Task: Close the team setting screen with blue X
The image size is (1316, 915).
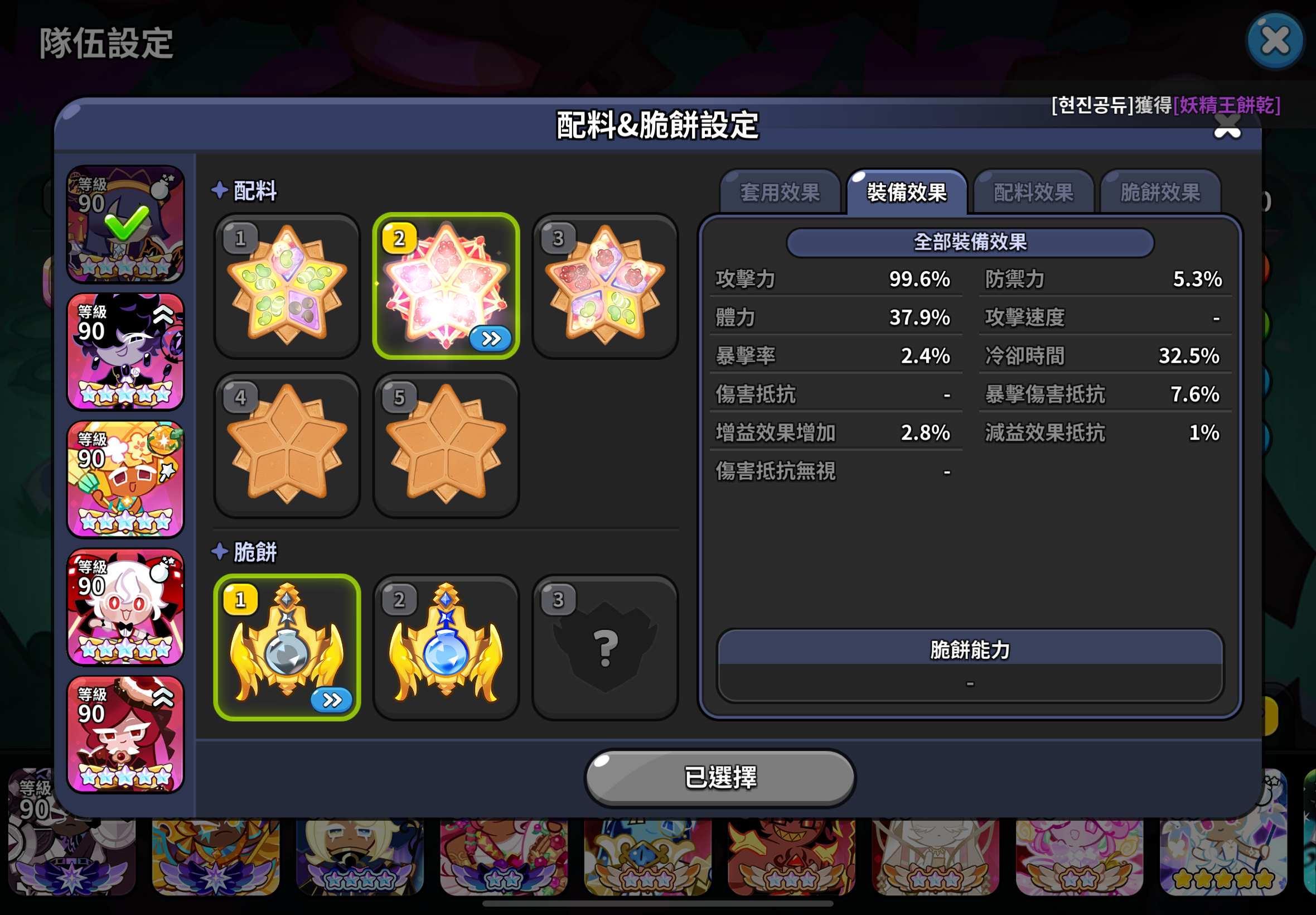Action: pyautogui.click(x=1275, y=41)
